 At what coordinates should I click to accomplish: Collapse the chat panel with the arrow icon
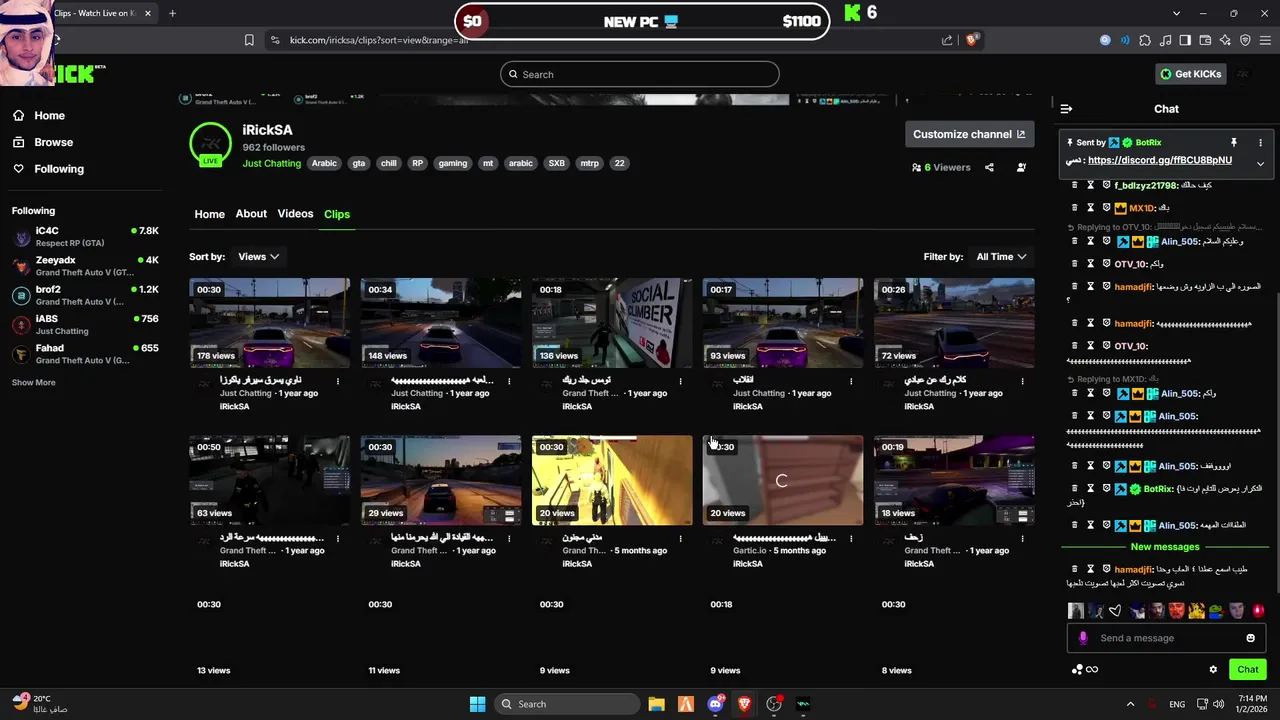(1066, 109)
